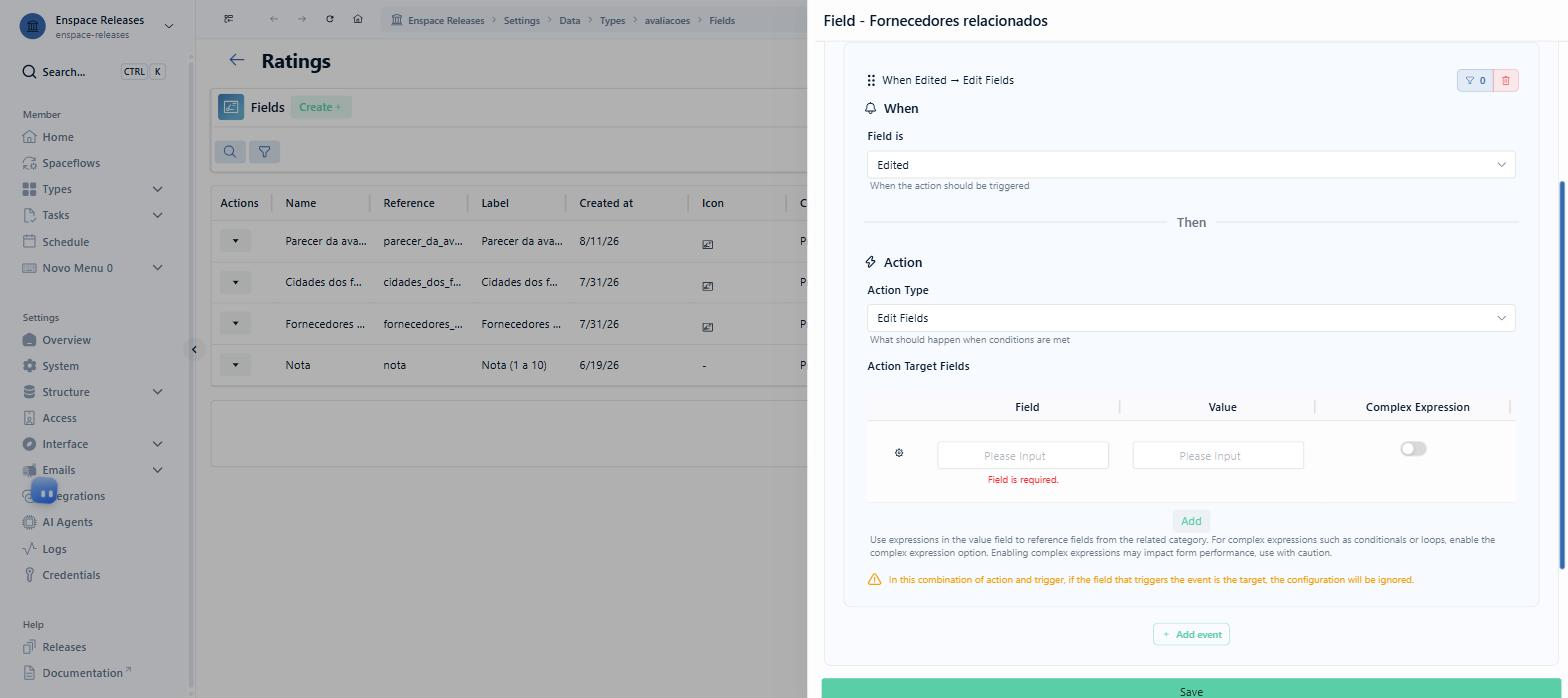The image size is (1568, 698).
Task: Expand the Structure settings section
Action: tap(157, 392)
